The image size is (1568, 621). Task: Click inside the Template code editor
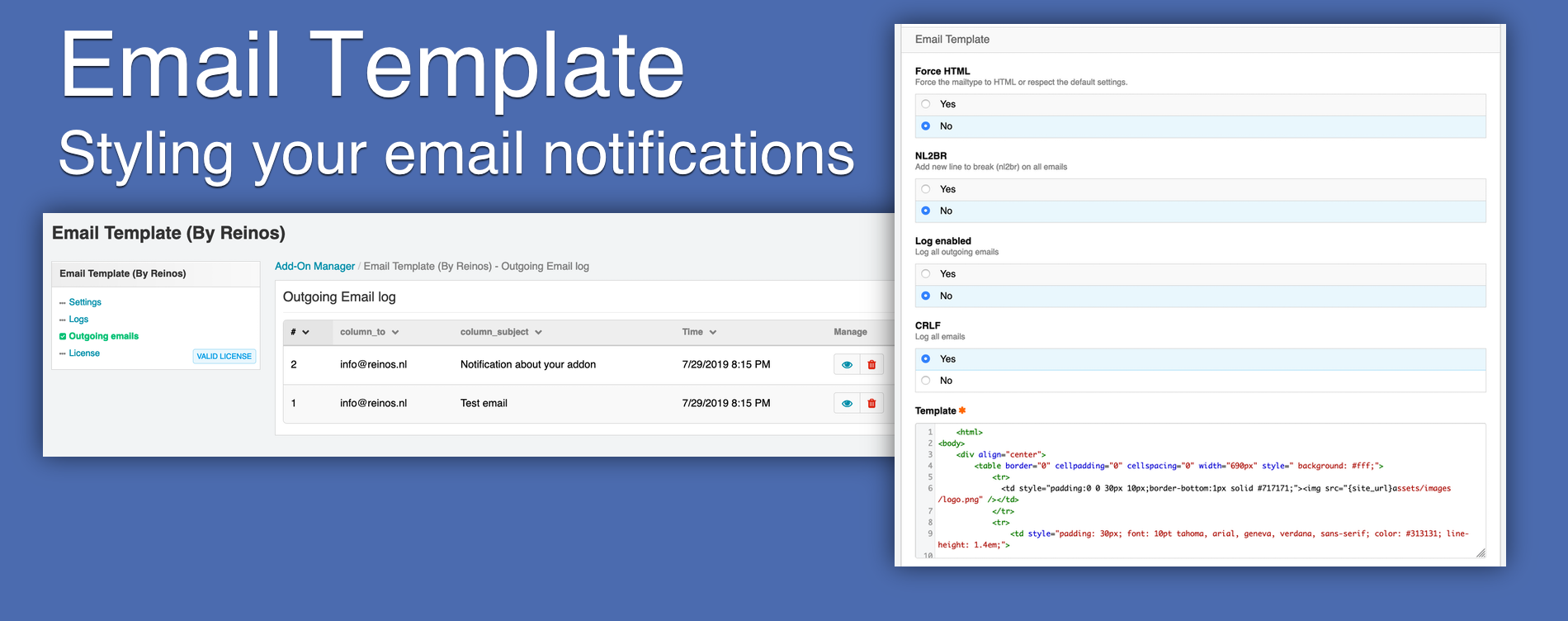(1201, 491)
